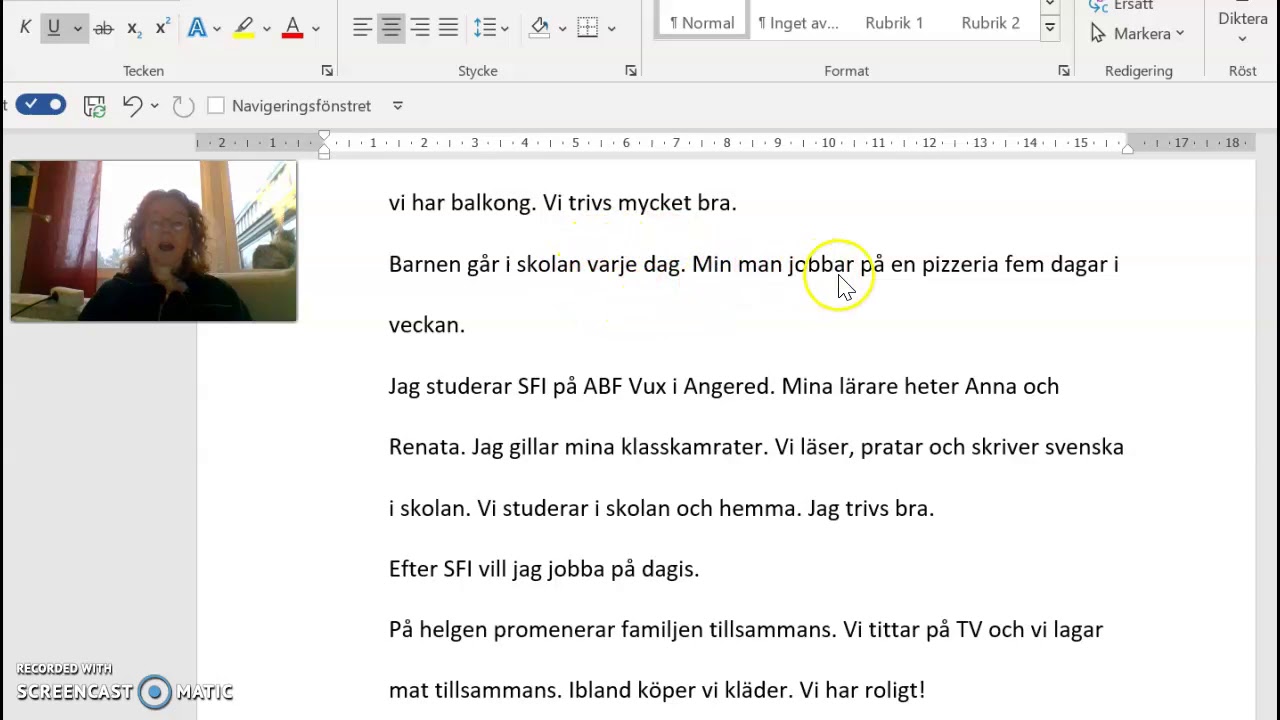Toggle the AutoSave switch
Screen dimensions: 1280x720
click(41, 105)
